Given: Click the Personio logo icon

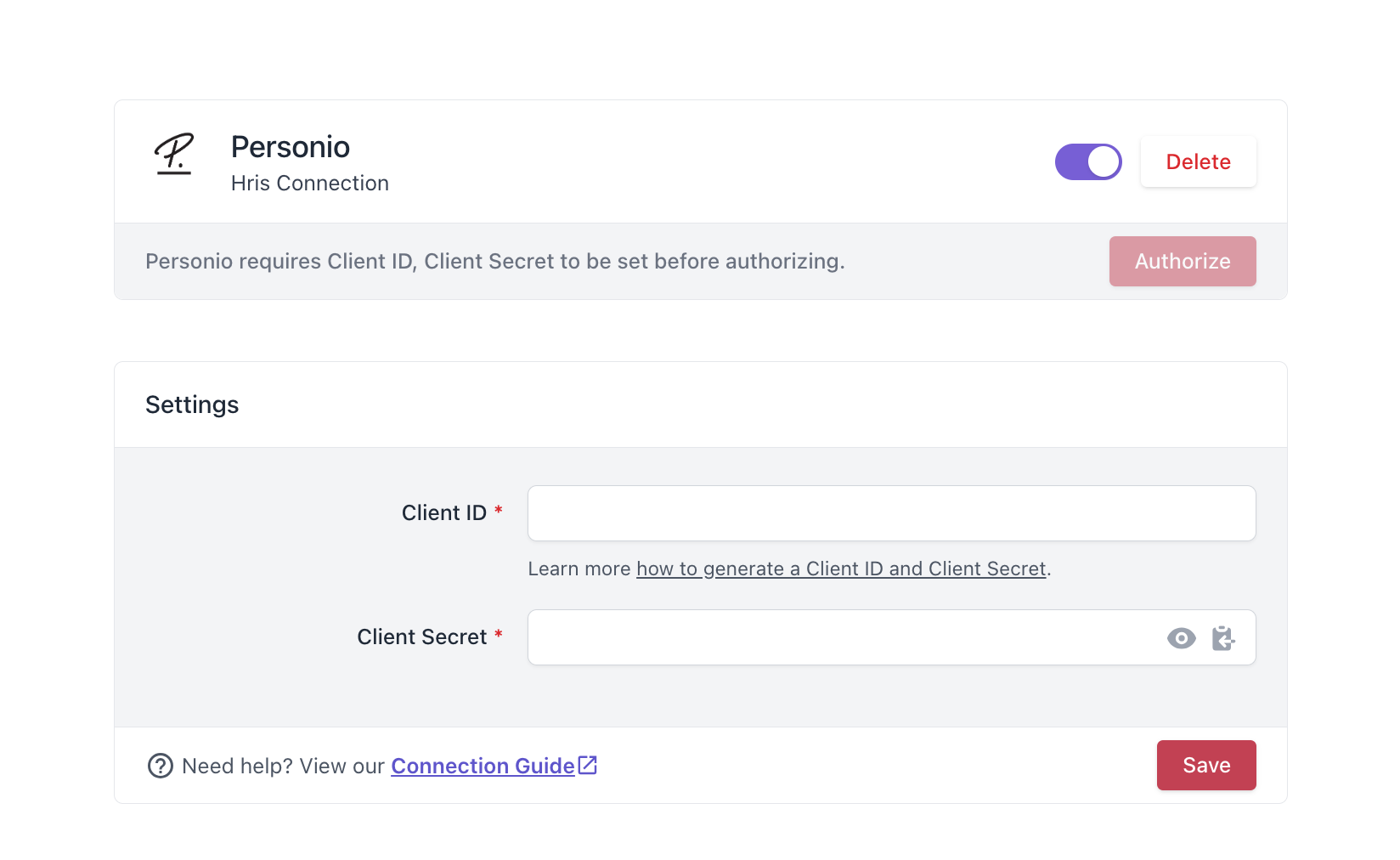Looking at the screenshot, I should click(174, 154).
